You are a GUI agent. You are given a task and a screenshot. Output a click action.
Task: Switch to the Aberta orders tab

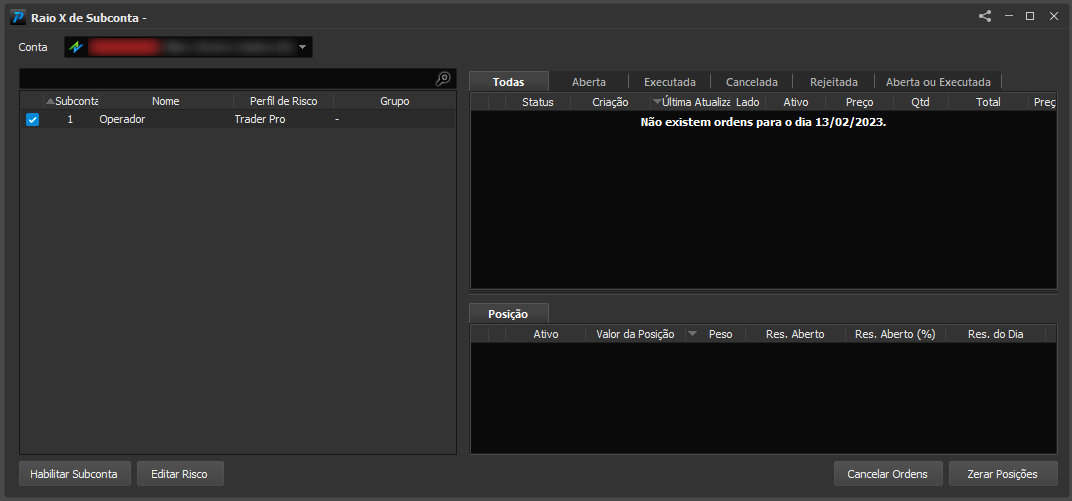click(589, 82)
